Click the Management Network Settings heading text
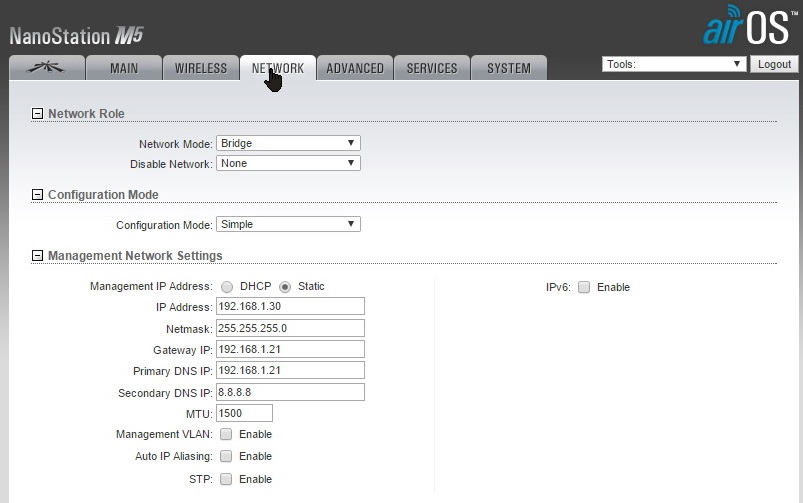 [135, 256]
